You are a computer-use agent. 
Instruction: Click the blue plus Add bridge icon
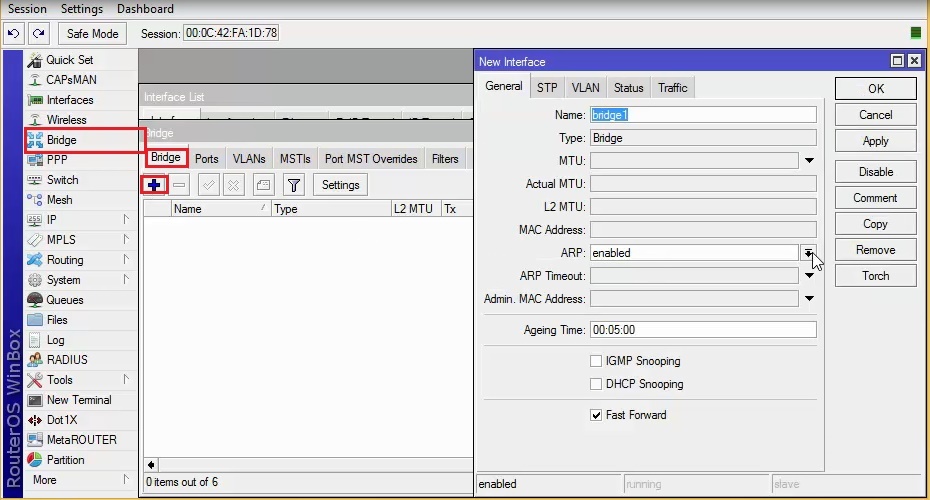point(153,185)
